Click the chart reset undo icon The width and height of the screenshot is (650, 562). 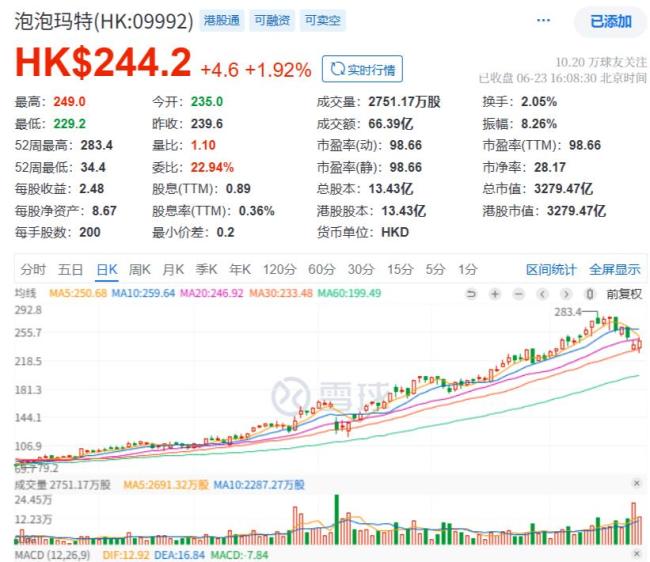pyautogui.click(x=471, y=294)
